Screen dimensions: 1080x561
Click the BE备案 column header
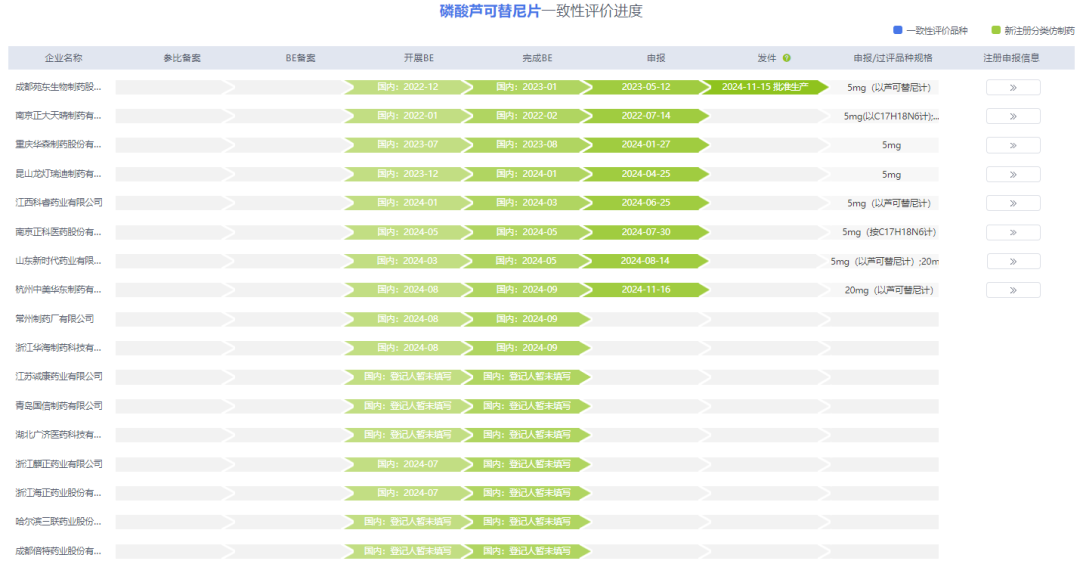pyautogui.click(x=300, y=58)
